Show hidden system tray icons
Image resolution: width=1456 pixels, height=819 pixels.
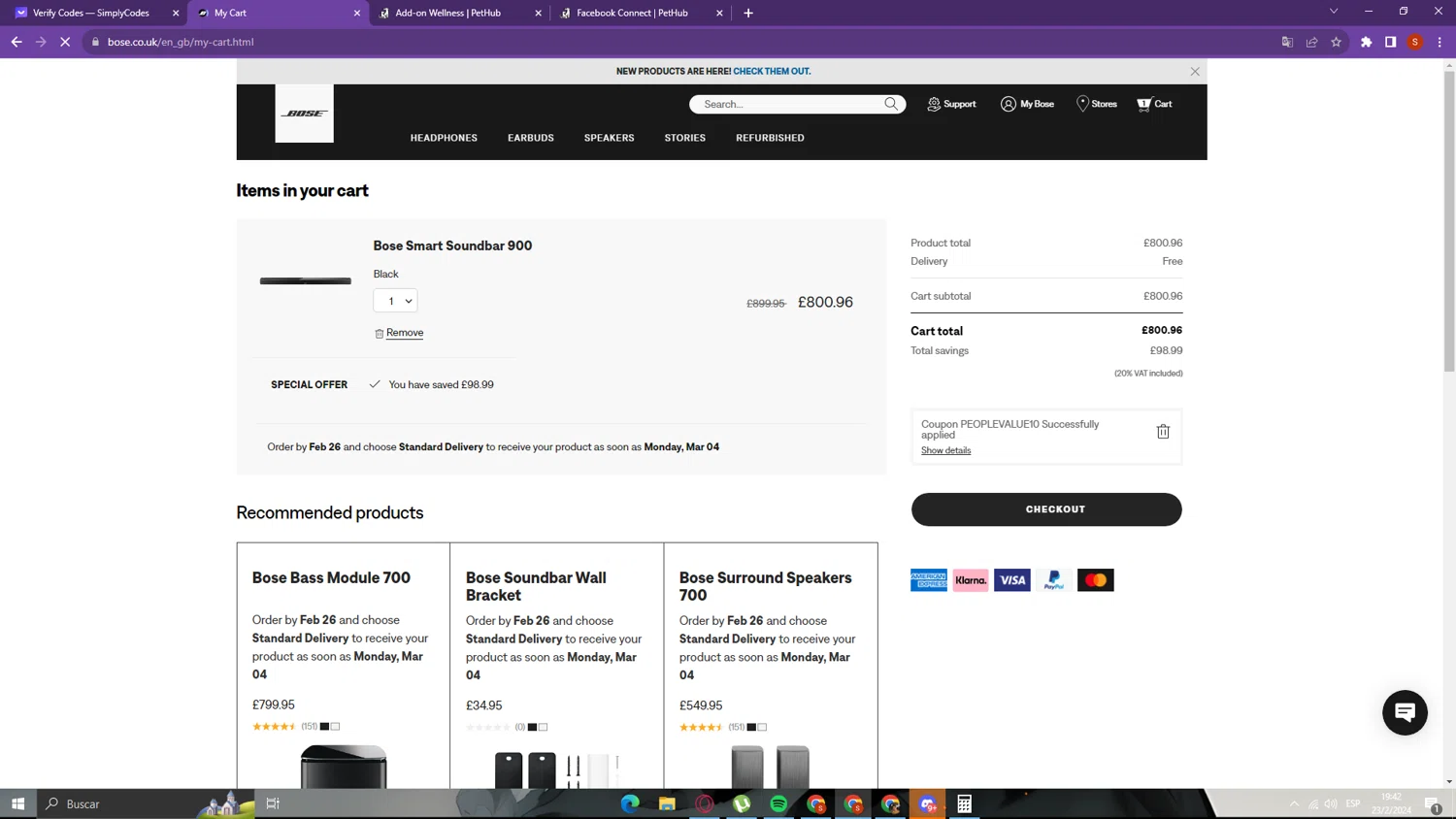click(1294, 803)
